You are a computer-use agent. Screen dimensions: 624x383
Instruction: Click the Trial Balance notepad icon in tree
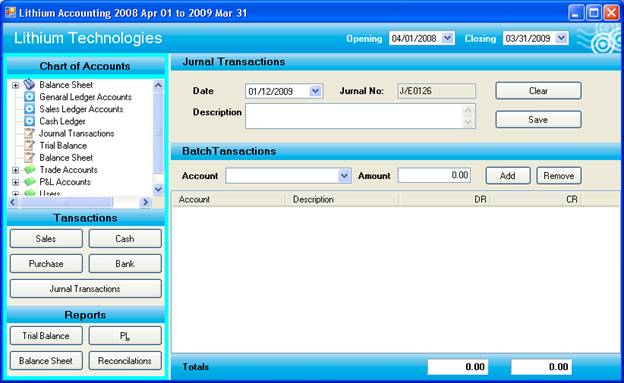coord(29,145)
